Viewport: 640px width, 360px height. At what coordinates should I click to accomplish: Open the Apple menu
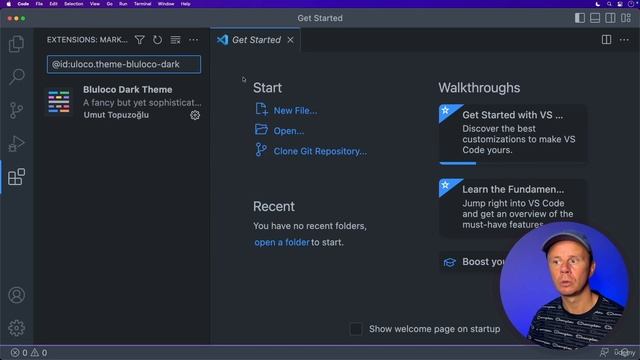tap(9, 4)
